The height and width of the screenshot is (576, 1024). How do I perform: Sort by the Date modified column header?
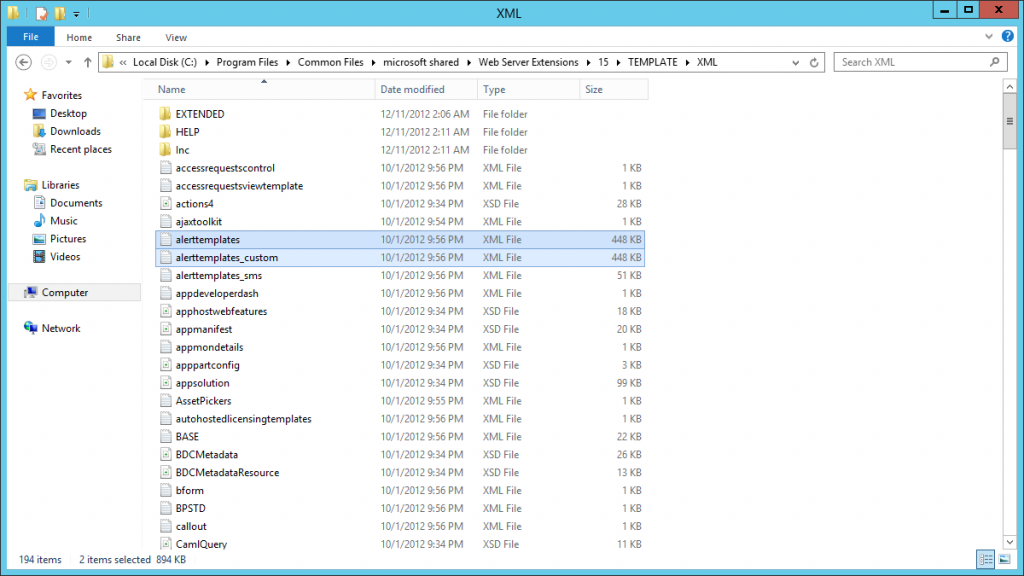426,89
